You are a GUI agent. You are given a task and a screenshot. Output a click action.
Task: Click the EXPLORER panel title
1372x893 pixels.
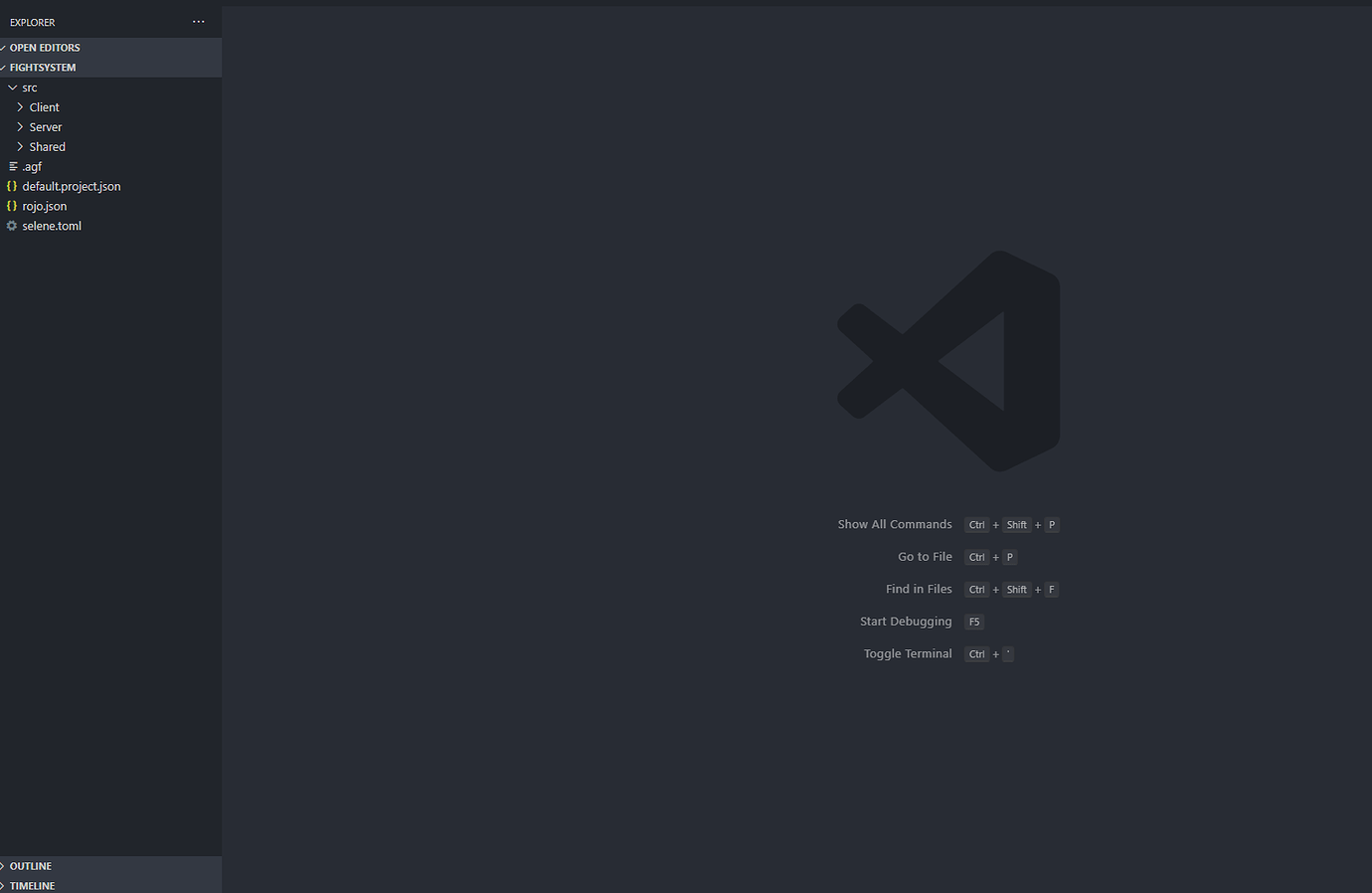(x=33, y=22)
